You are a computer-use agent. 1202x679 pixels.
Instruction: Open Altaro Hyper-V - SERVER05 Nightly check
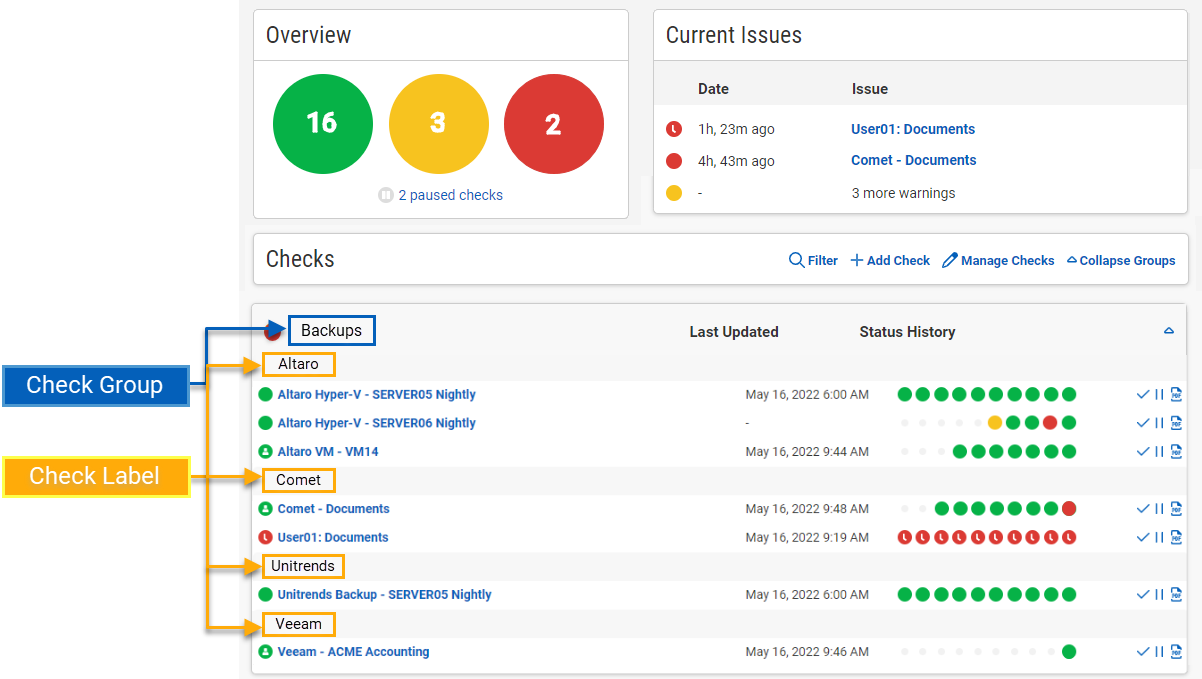click(377, 394)
